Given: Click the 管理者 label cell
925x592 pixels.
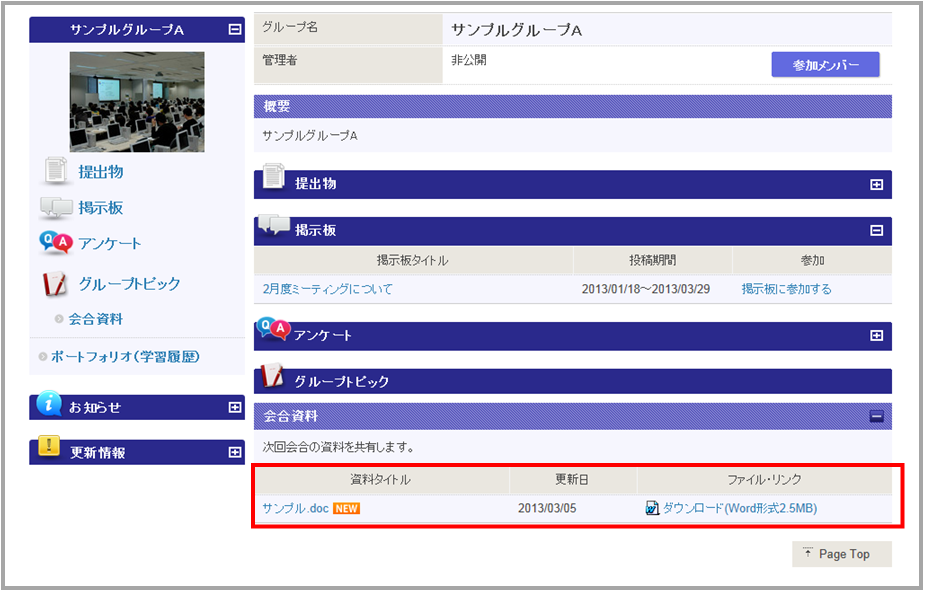Looking at the screenshot, I should click(x=348, y=64).
